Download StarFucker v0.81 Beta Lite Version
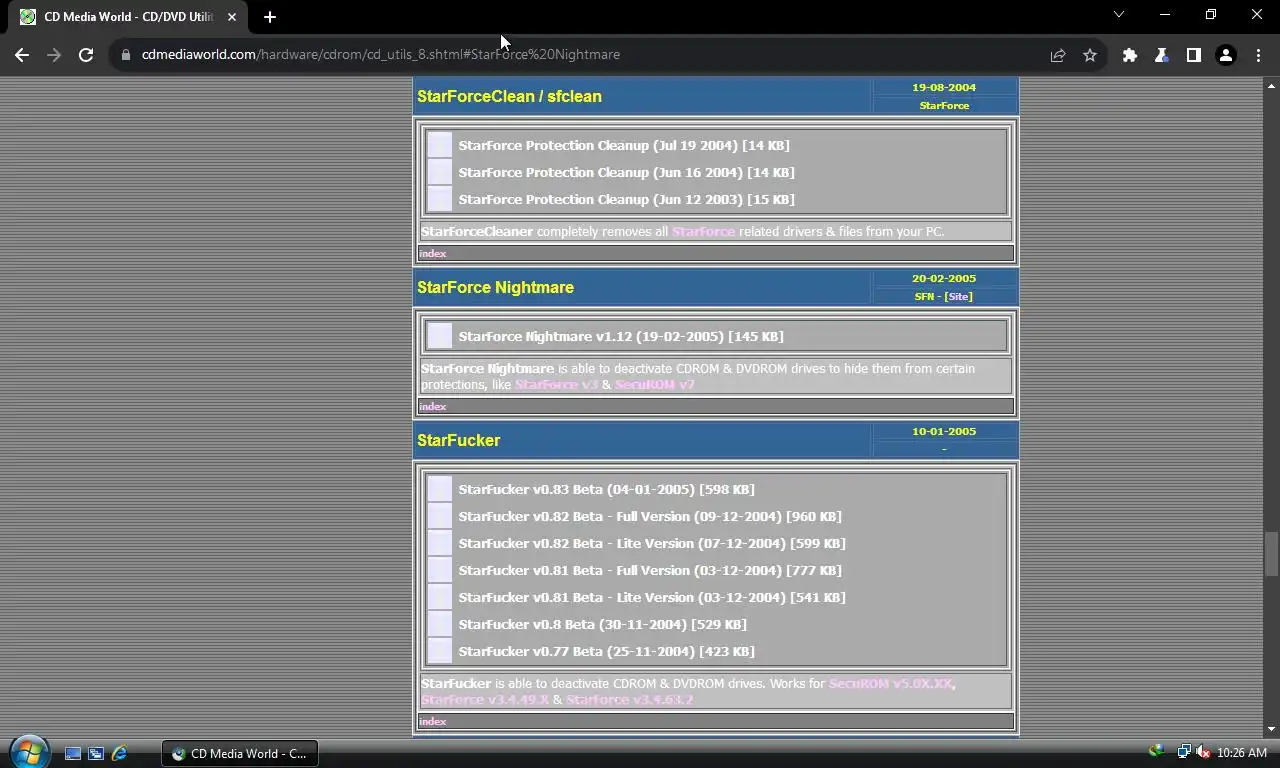Image resolution: width=1280 pixels, height=768 pixels. pos(652,597)
